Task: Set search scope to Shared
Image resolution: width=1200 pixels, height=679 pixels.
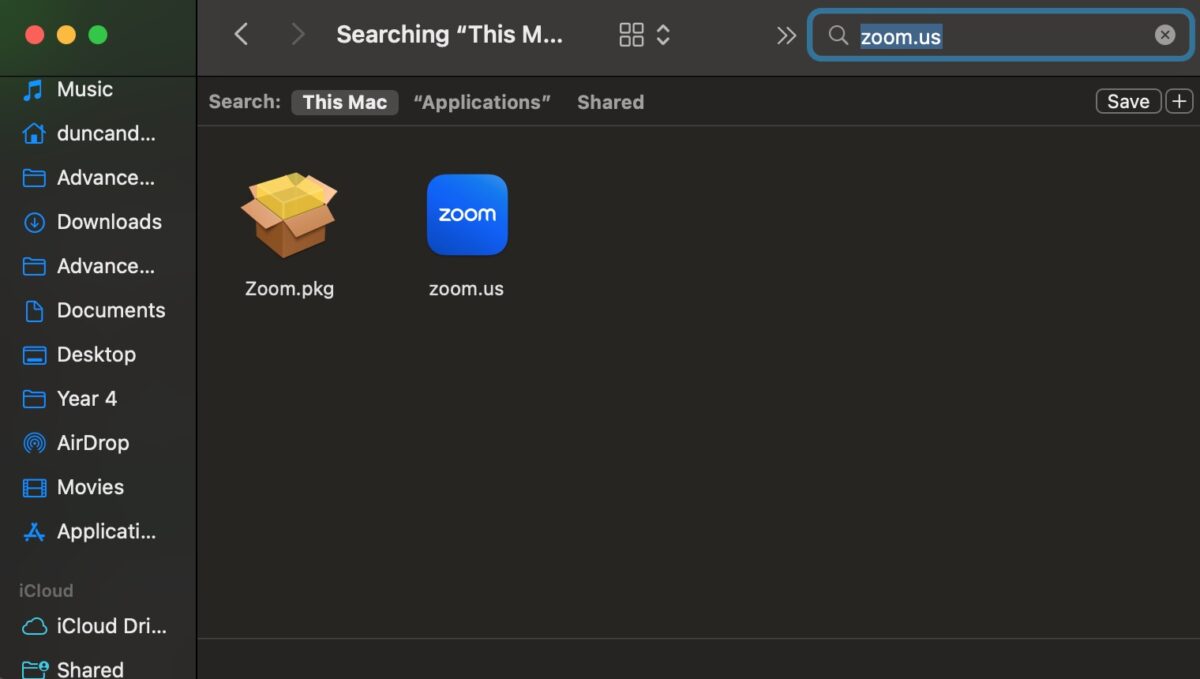Action: click(x=610, y=102)
